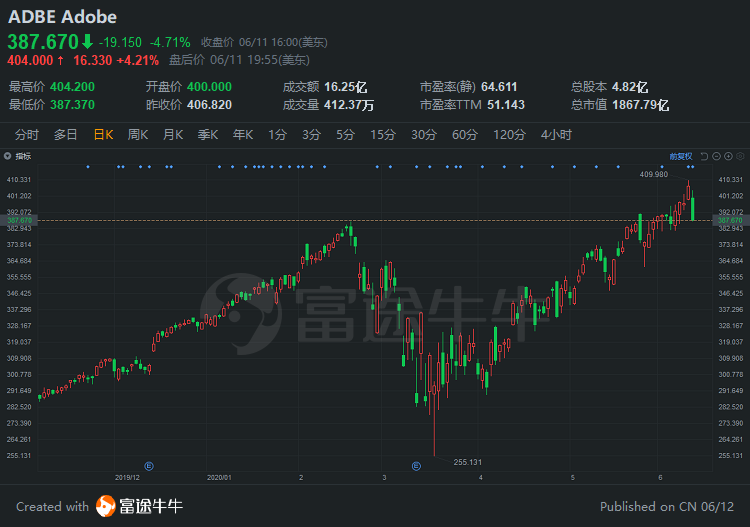Viewport: 750px width, 527px height.
Task: Click the 成交额 value 16.25亿
Action: click(346, 87)
